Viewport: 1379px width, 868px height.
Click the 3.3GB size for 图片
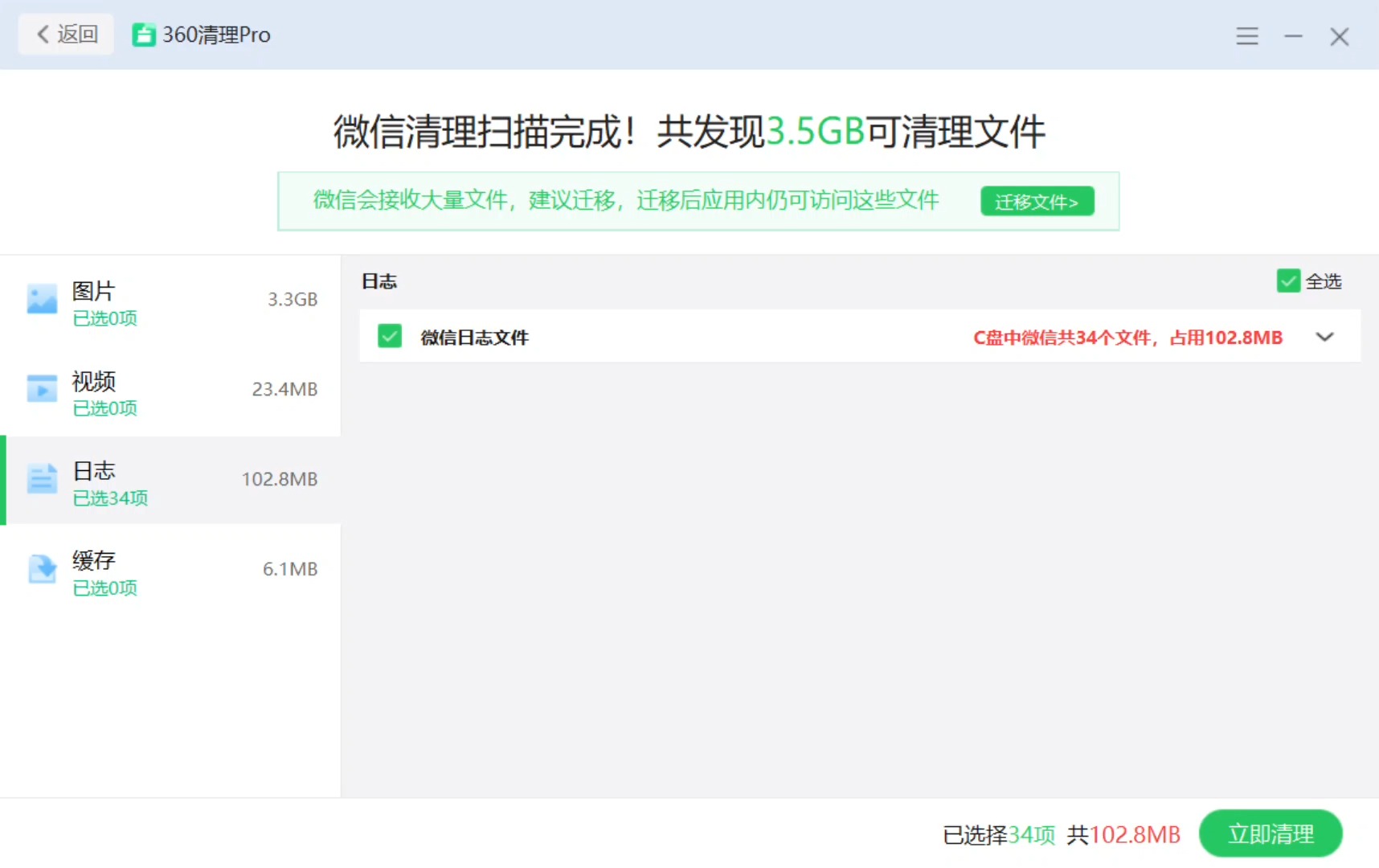(293, 300)
